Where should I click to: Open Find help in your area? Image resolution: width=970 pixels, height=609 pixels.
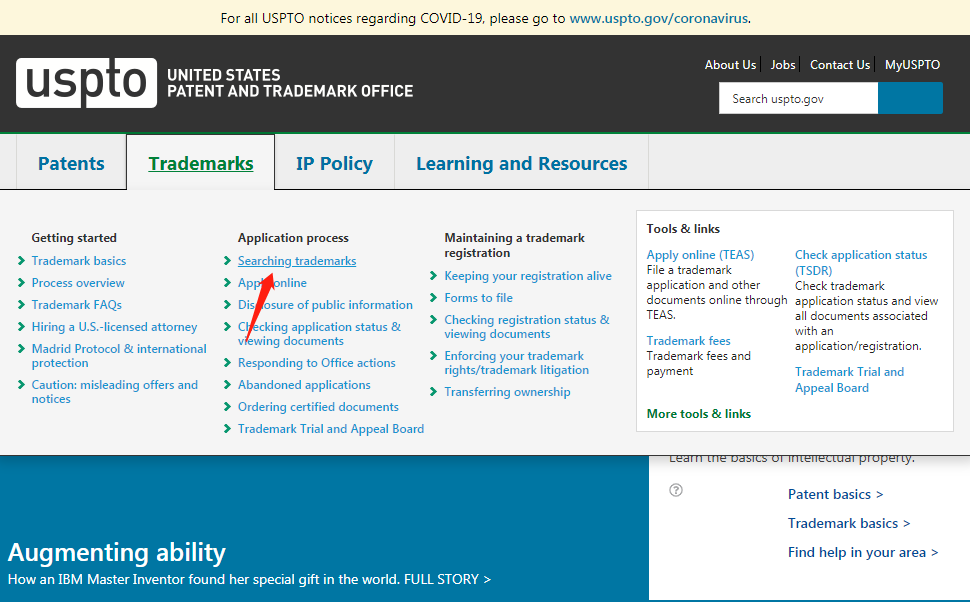pyautogui.click(x=863, y=553)
